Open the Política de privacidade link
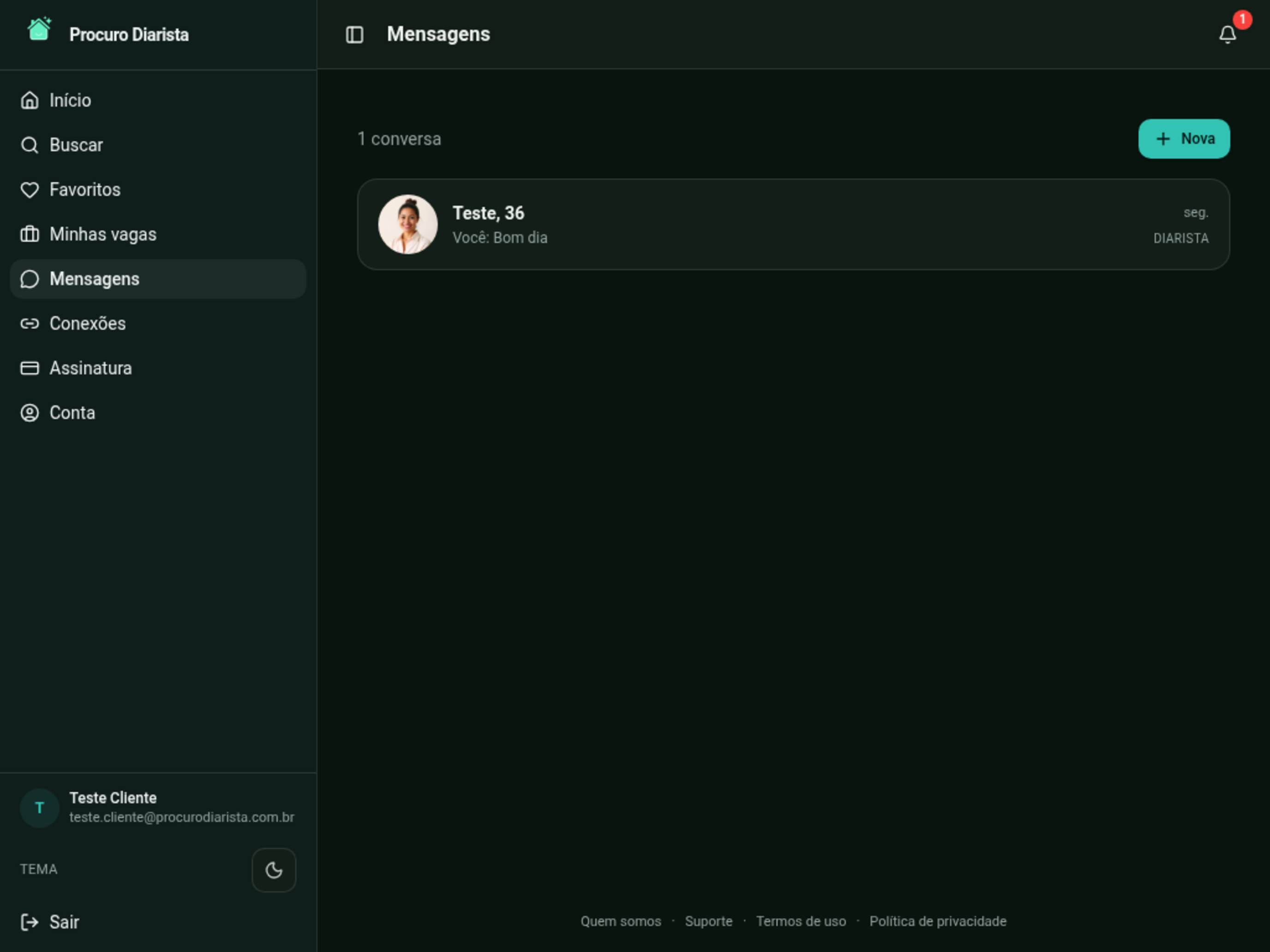This screenshot has width=1270, height=952. (938, 921)
